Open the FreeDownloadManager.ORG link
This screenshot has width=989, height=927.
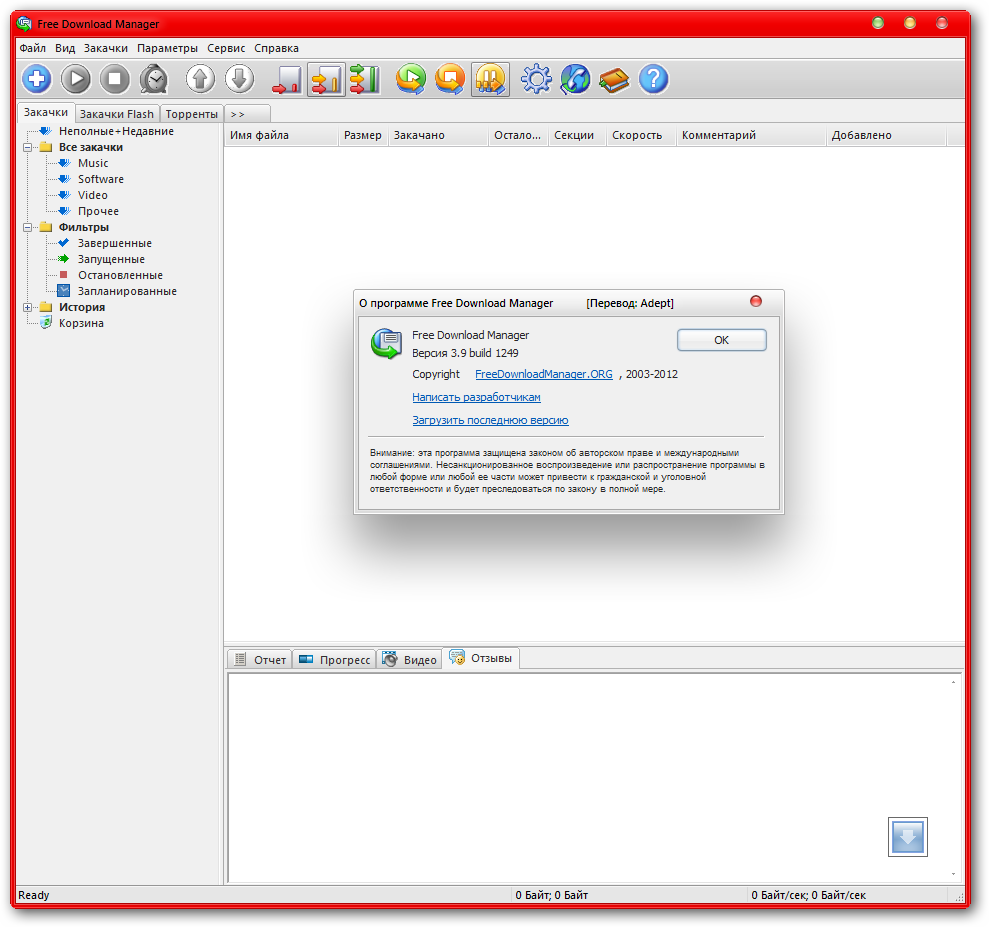544,374
